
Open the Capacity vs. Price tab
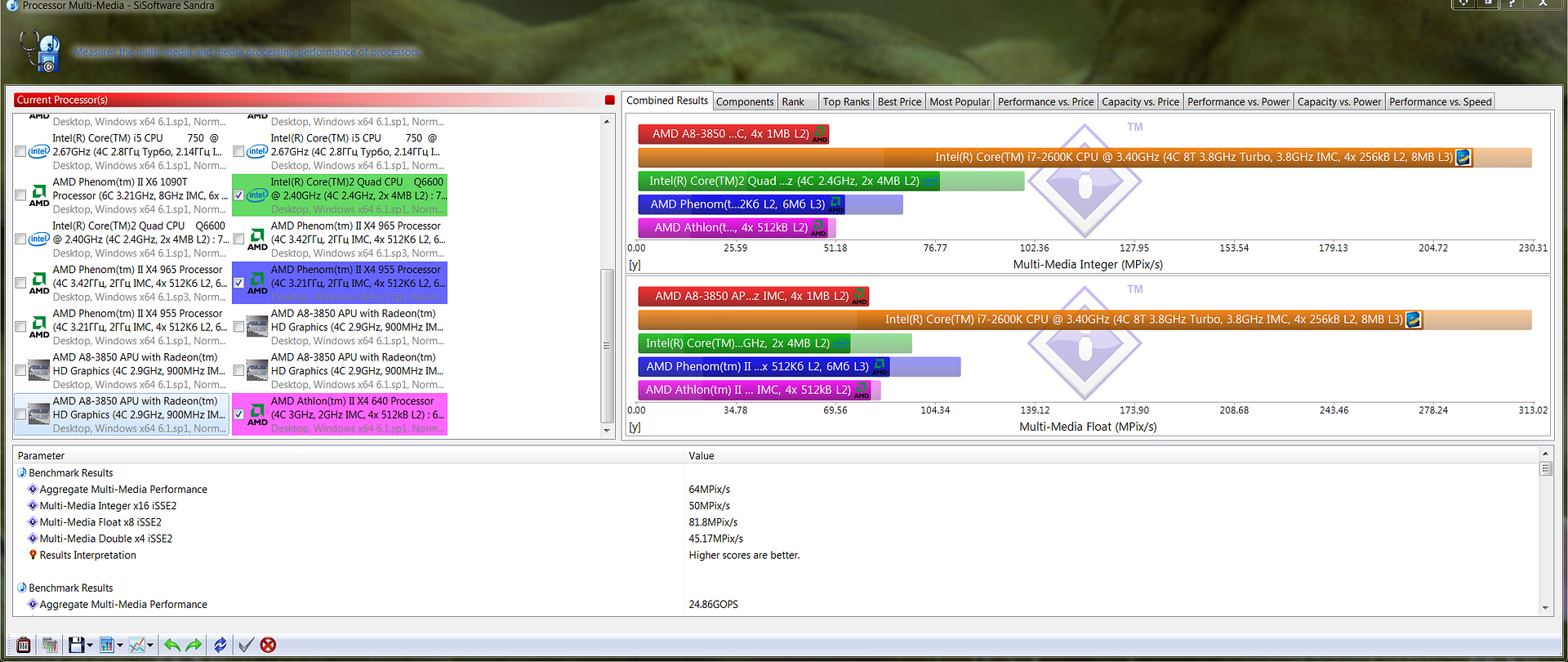pos(1140,101)
